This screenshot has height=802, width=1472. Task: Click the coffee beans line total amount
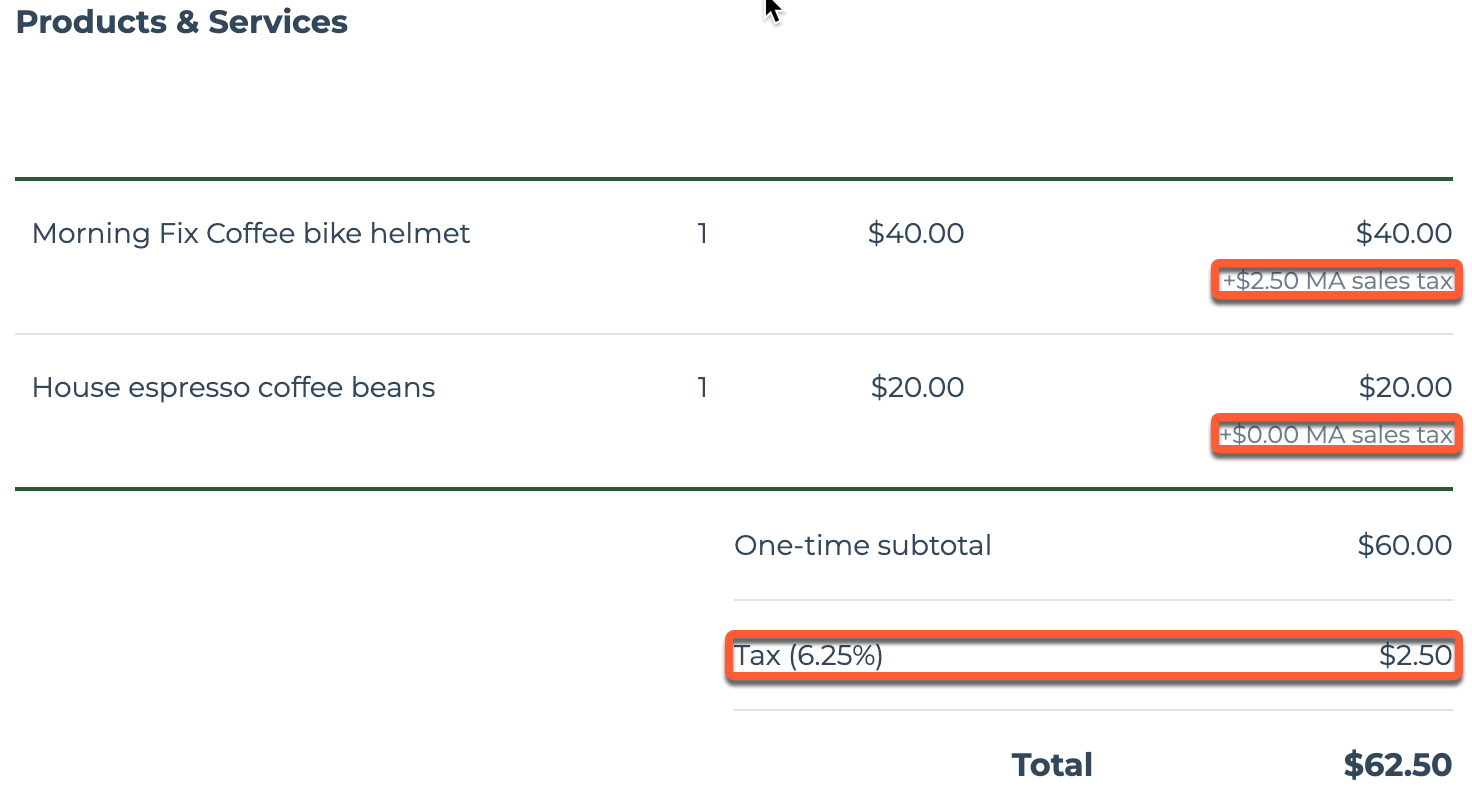point(1405,388)
